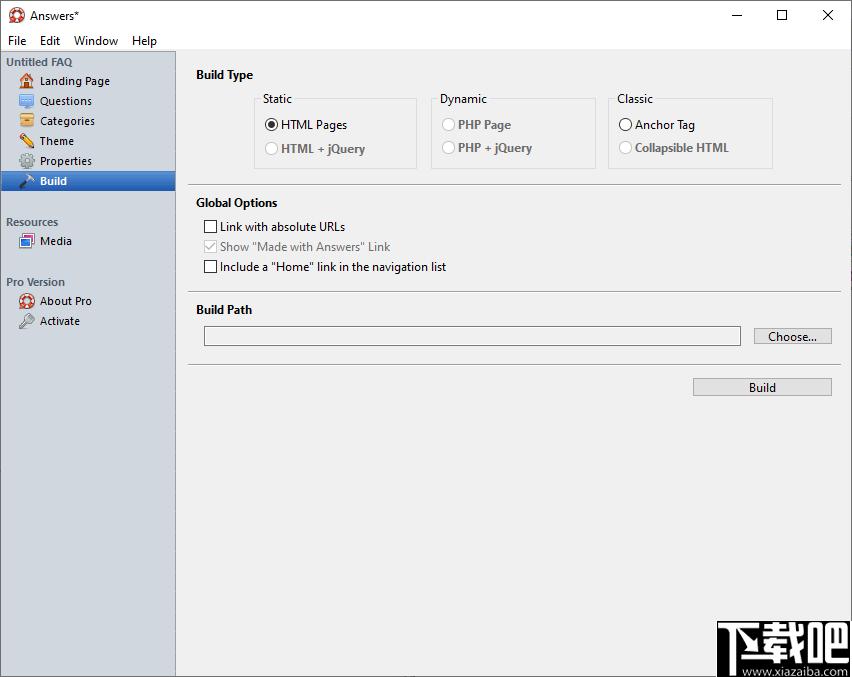The width and height of the screenshot is (852, 677).
Task: Click the Categories box icon
Action: [26, 121]
